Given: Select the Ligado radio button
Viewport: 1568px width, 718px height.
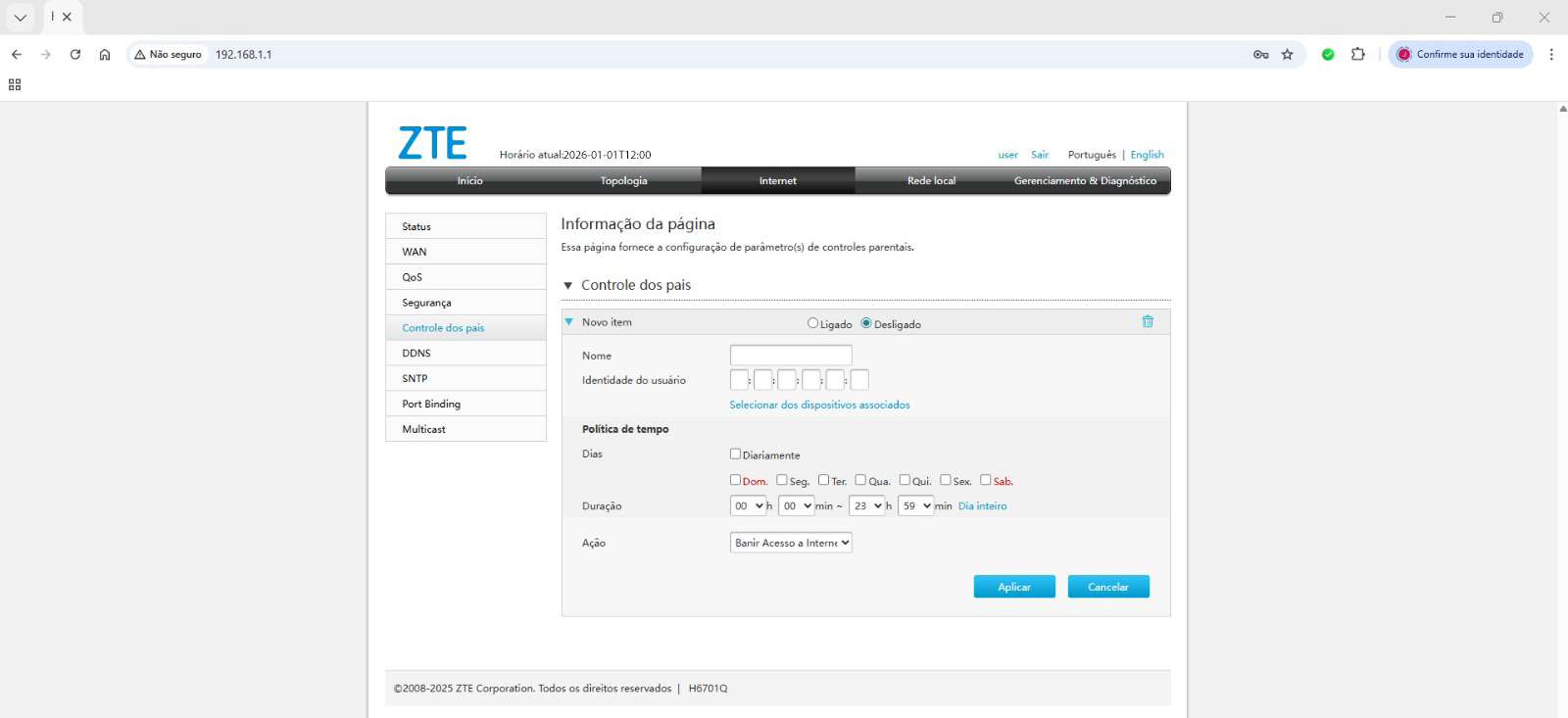Looking at the screenshot, I should tap(812, 323).
